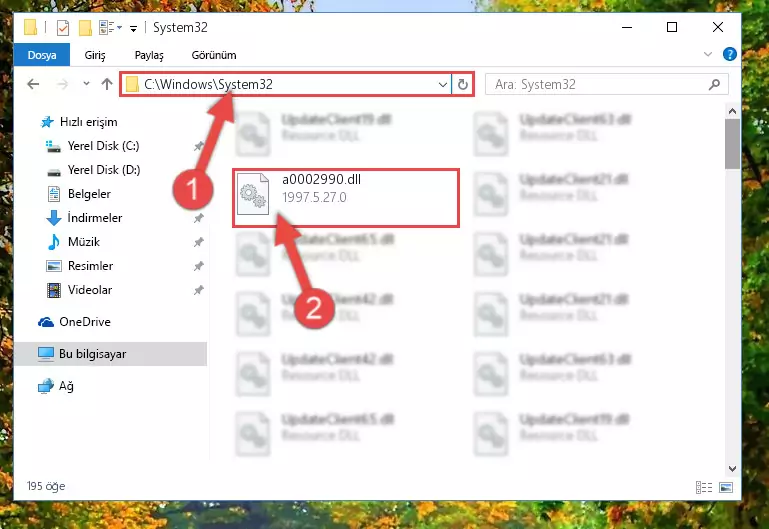Click the pin icon next to Videolar
This screenshot has width=769, height=529.
[x=199, y=290]
